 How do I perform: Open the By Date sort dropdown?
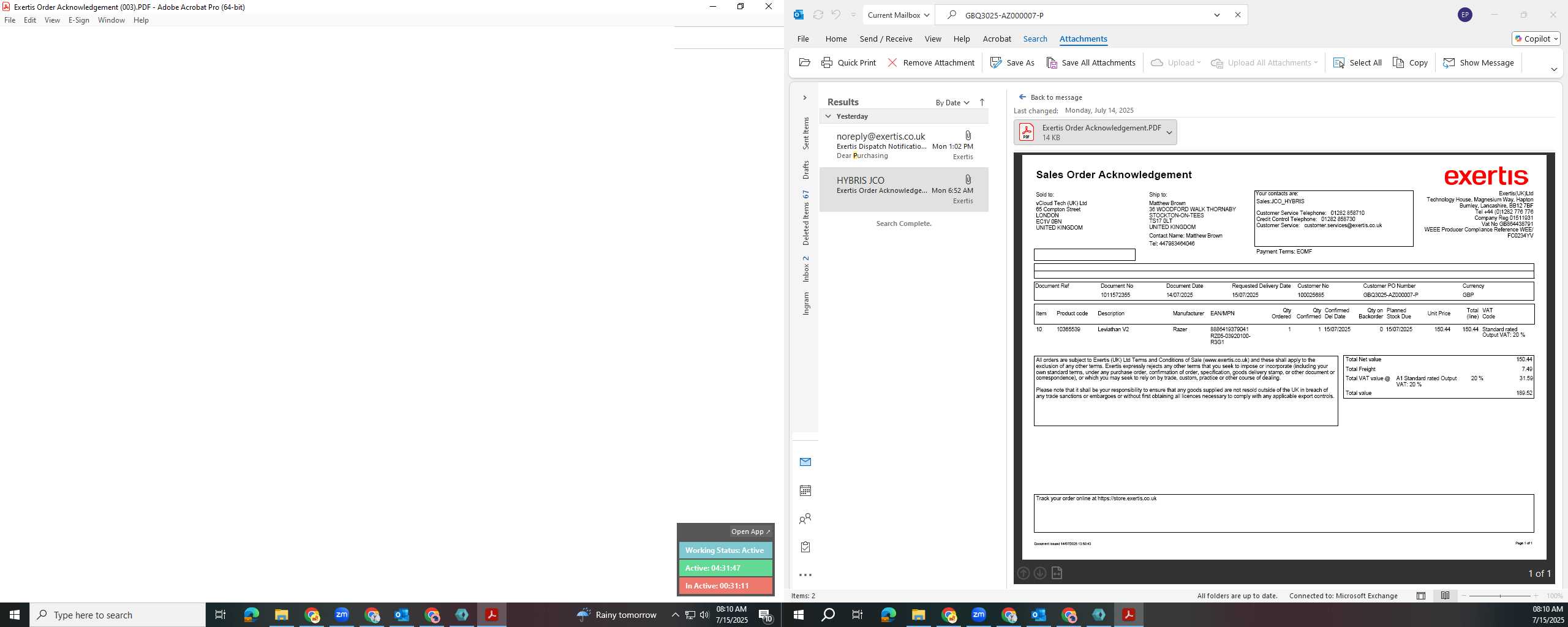click(952, 103)
